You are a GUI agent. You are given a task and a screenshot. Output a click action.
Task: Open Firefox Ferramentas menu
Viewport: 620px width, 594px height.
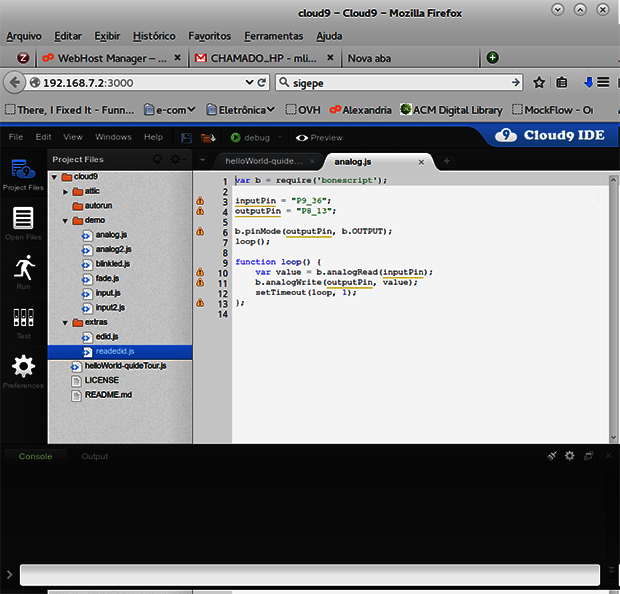click(273, 36)
